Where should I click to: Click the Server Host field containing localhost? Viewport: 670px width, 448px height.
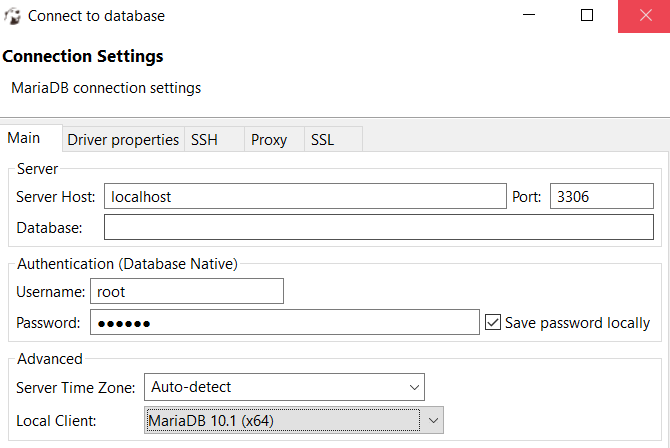(305, 197)
